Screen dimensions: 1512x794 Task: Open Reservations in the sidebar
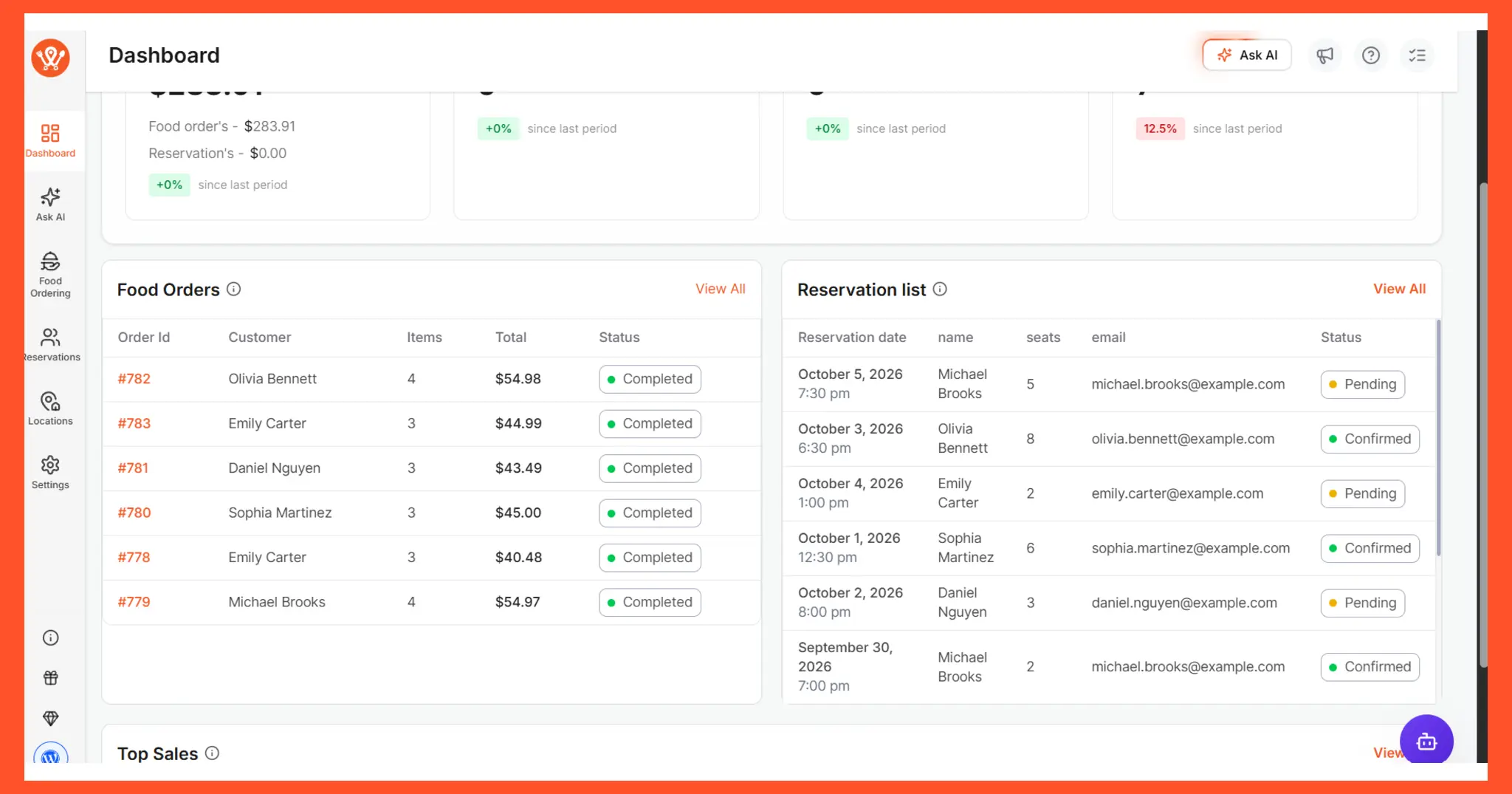(x=50, y=345)
